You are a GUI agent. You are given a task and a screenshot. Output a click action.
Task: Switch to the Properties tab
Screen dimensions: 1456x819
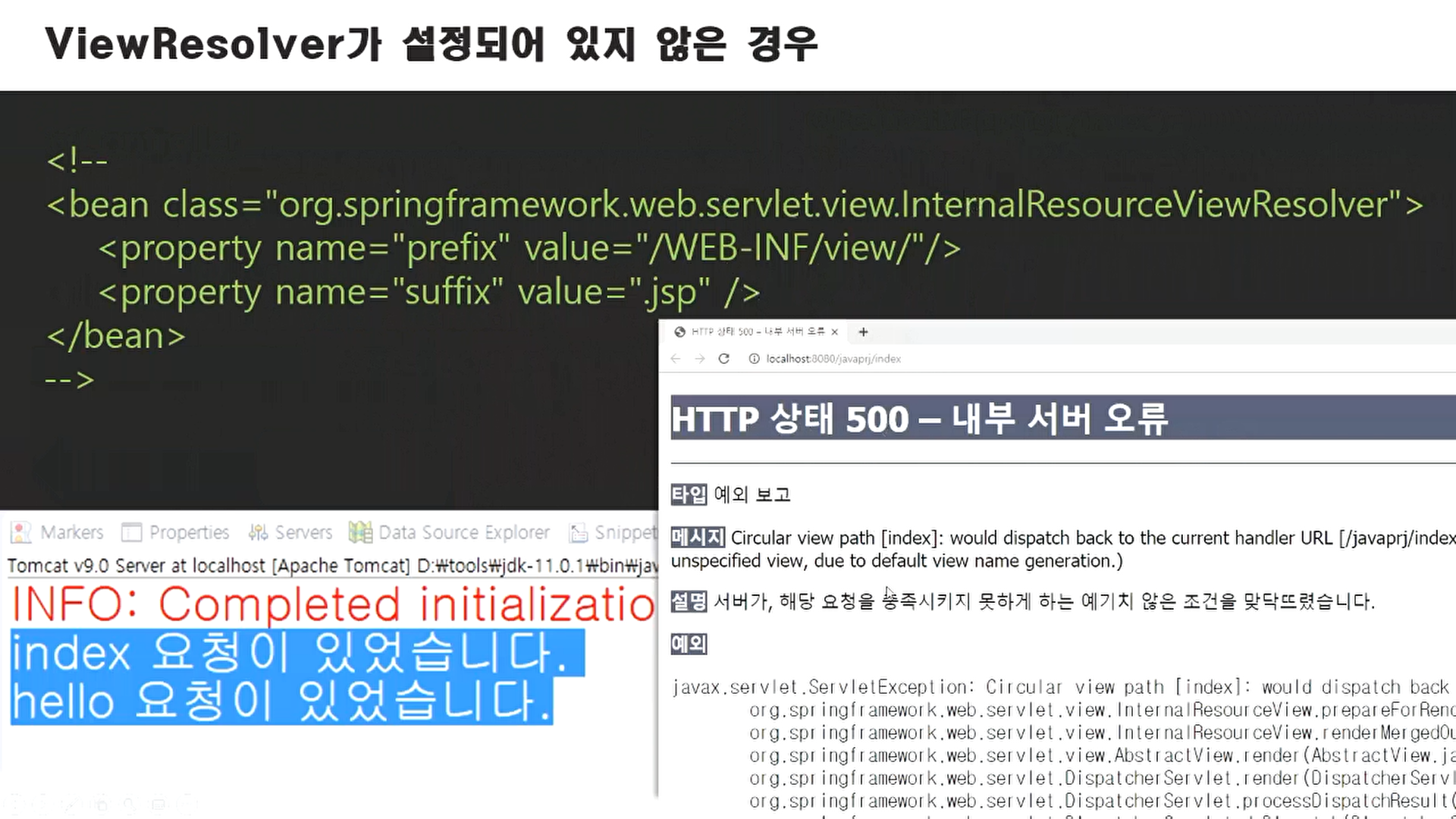(176, 532)
